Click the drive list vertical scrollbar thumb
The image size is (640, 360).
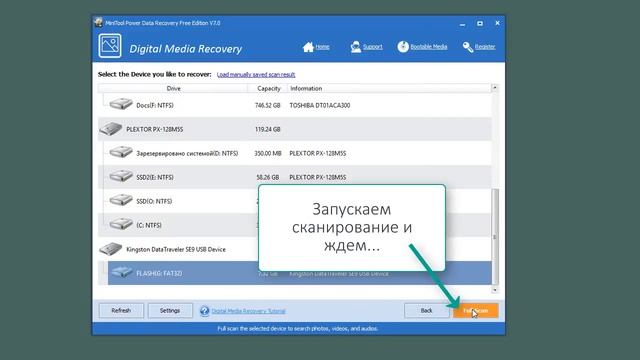pos(495,236)
